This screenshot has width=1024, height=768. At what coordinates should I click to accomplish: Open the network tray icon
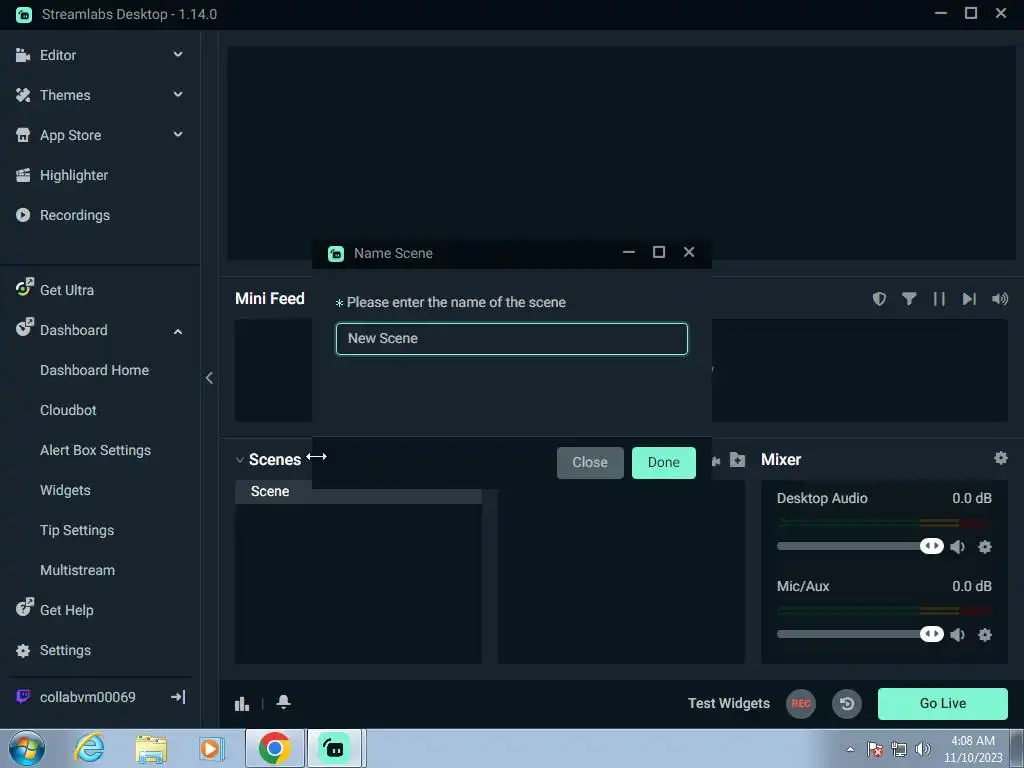coord(899,749)
